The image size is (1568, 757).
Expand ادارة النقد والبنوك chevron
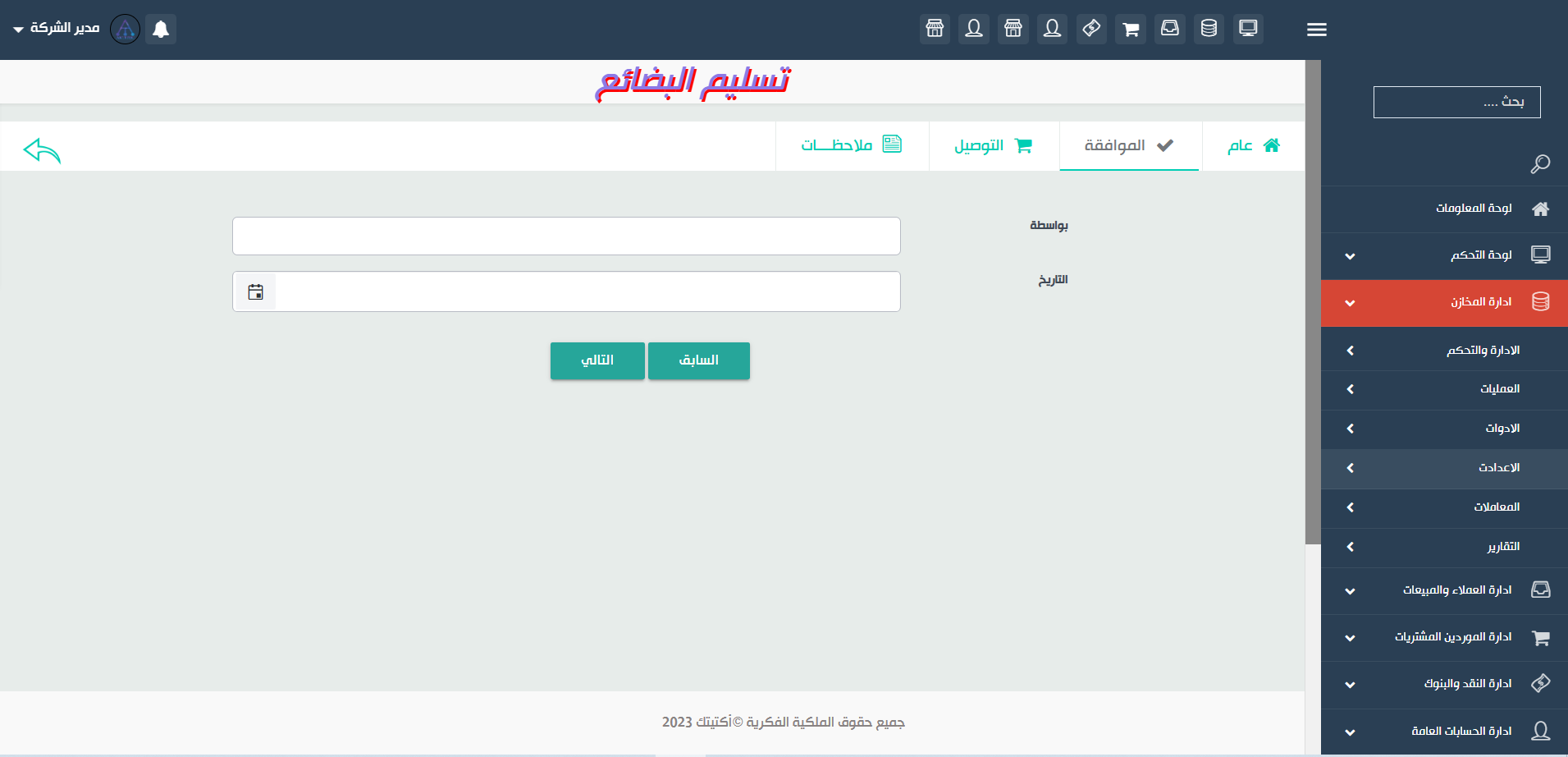1350,685
